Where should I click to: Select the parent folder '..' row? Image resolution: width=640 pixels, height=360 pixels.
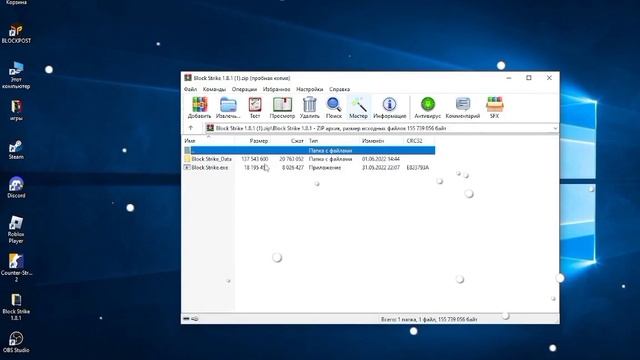tap(309, 151)
